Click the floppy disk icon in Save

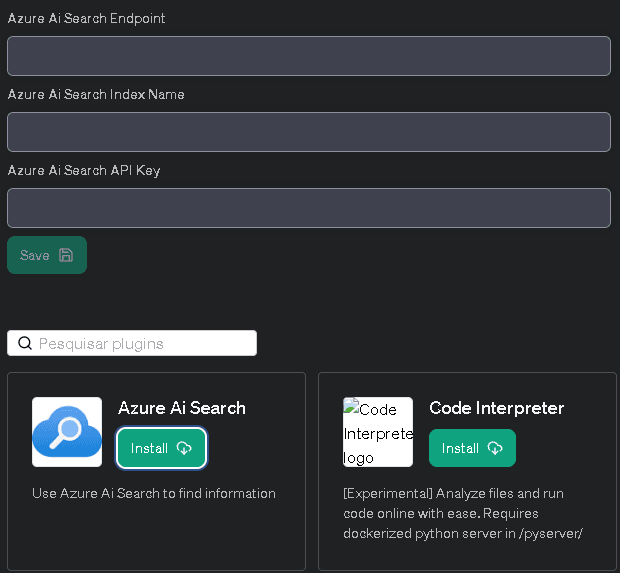66,255
